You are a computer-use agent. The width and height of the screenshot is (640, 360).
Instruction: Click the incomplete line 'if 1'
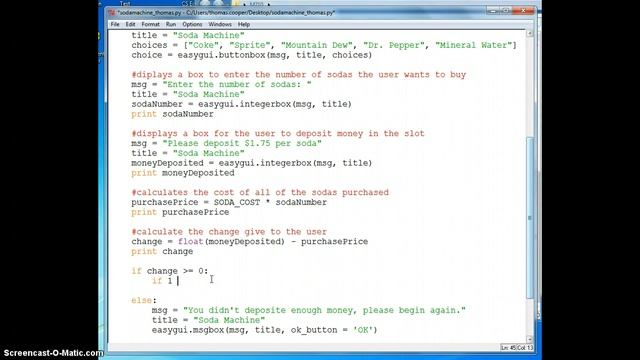pos(162,280)
